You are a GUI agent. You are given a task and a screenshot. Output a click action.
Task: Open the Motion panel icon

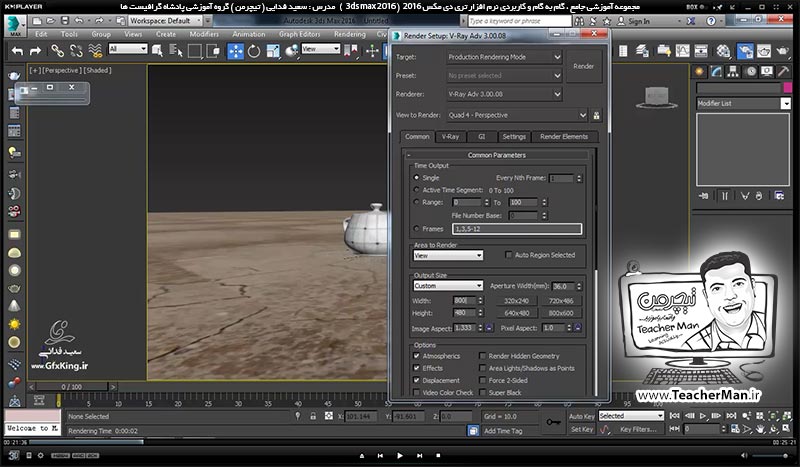[x=751, y=71]
